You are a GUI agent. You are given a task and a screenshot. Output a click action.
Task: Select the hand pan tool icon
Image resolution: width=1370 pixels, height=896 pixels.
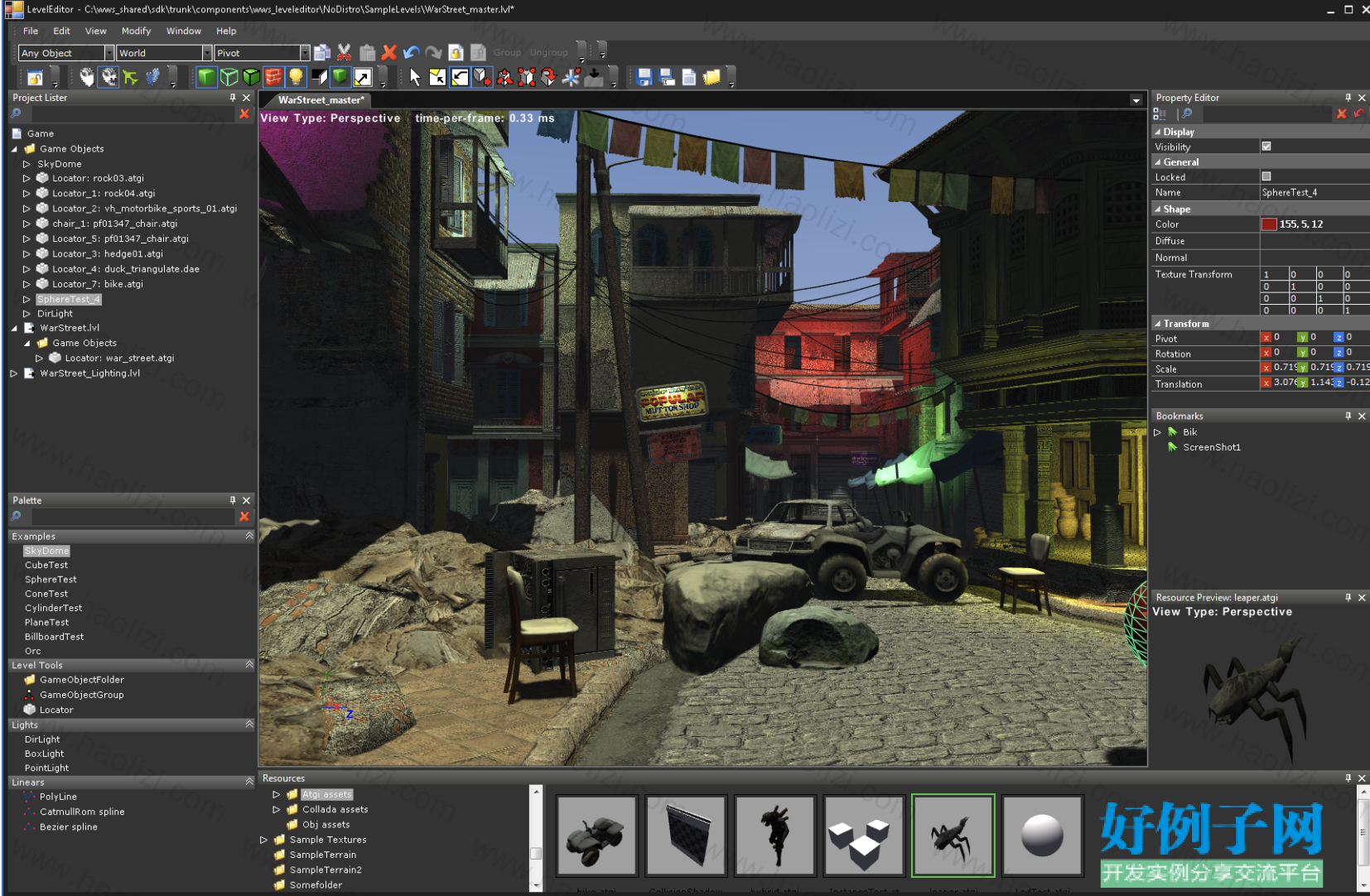(x=87, y=77)
